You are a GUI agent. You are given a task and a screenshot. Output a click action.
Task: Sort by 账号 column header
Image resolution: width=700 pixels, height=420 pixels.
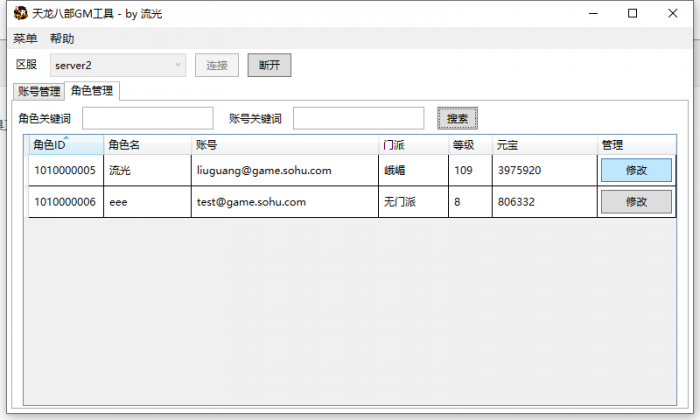[x=285, y=145]
